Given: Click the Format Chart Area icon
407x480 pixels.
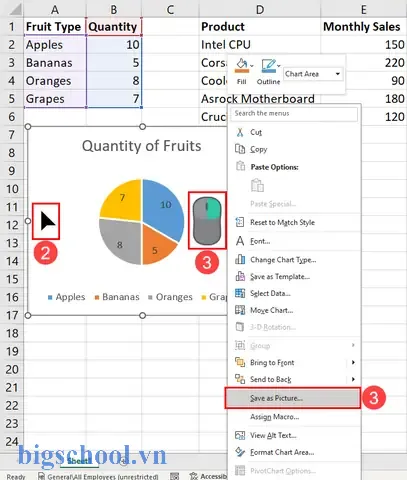Looking at the screenshot, I should coord(240,452).
